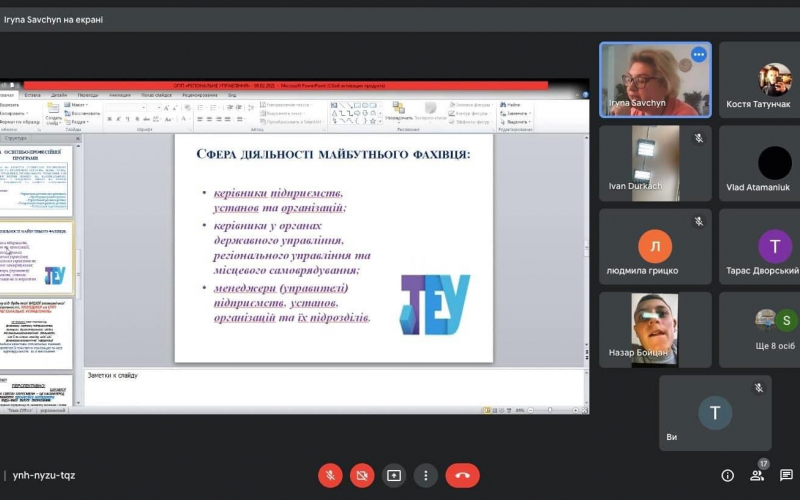Toggle italic К formatting

(118, 119)
